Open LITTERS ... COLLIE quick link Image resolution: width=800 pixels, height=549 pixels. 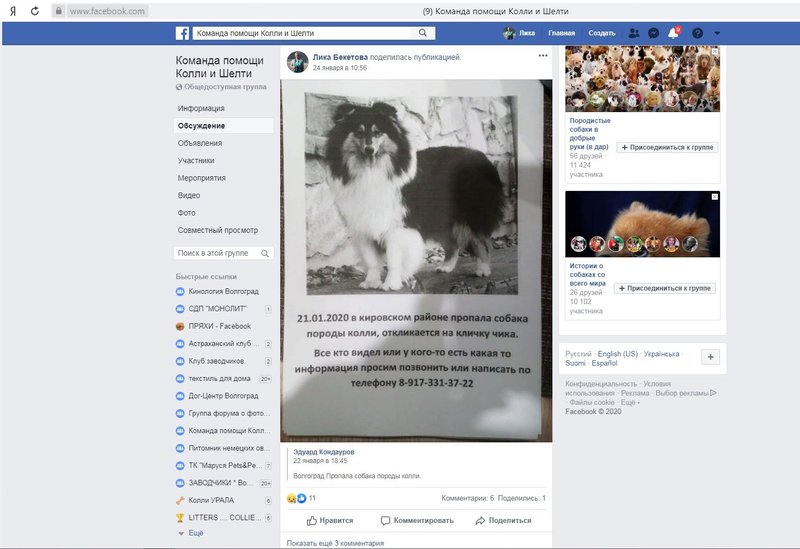tap(224, 517)
